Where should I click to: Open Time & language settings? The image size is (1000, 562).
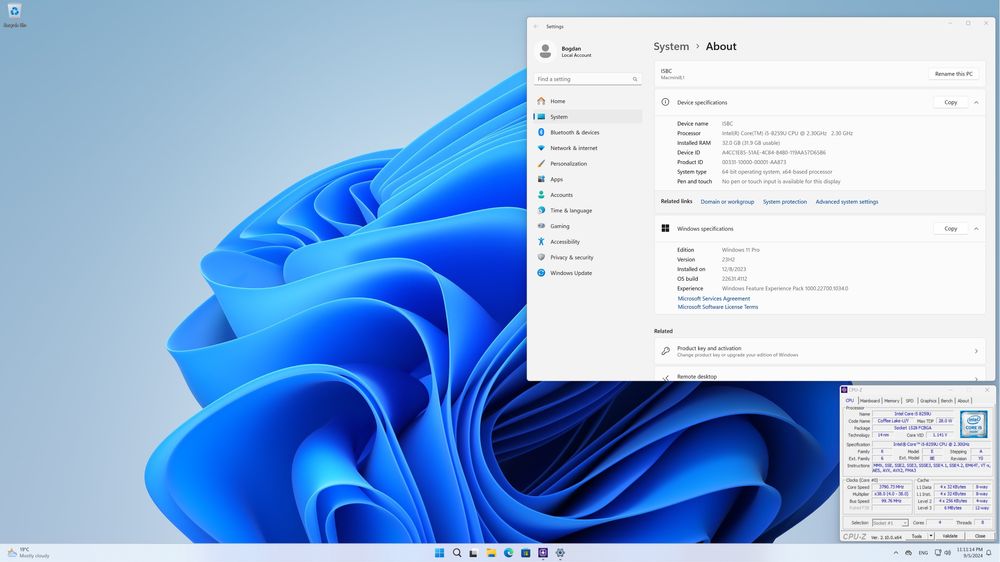[587, 211]
